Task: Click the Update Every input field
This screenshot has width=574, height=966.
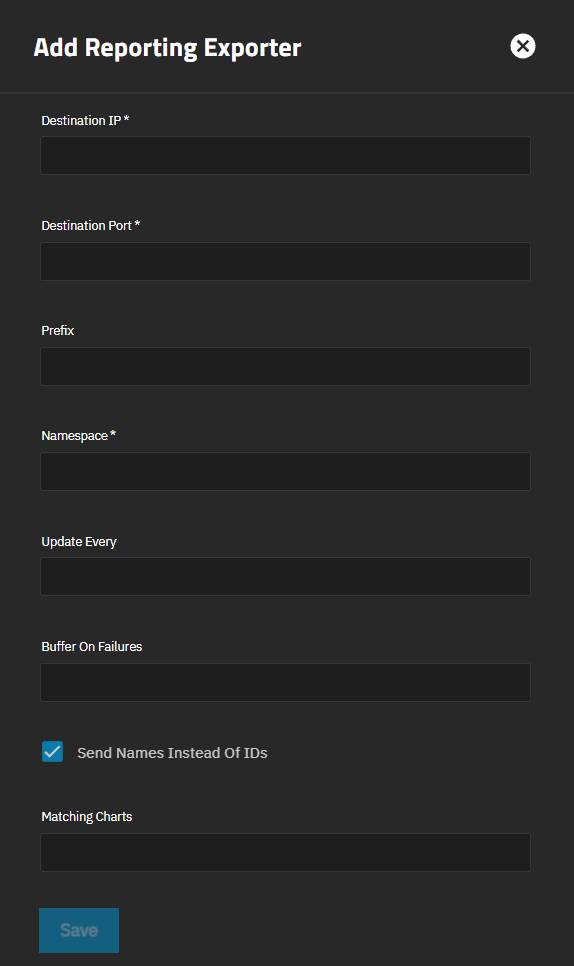Action: coord(285,577)
